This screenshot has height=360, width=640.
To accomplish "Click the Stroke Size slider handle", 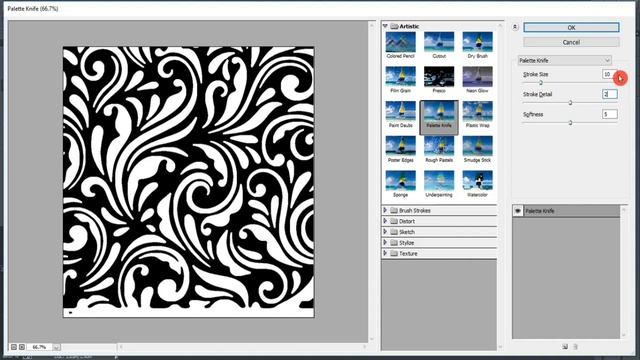I will coord(541,83).
